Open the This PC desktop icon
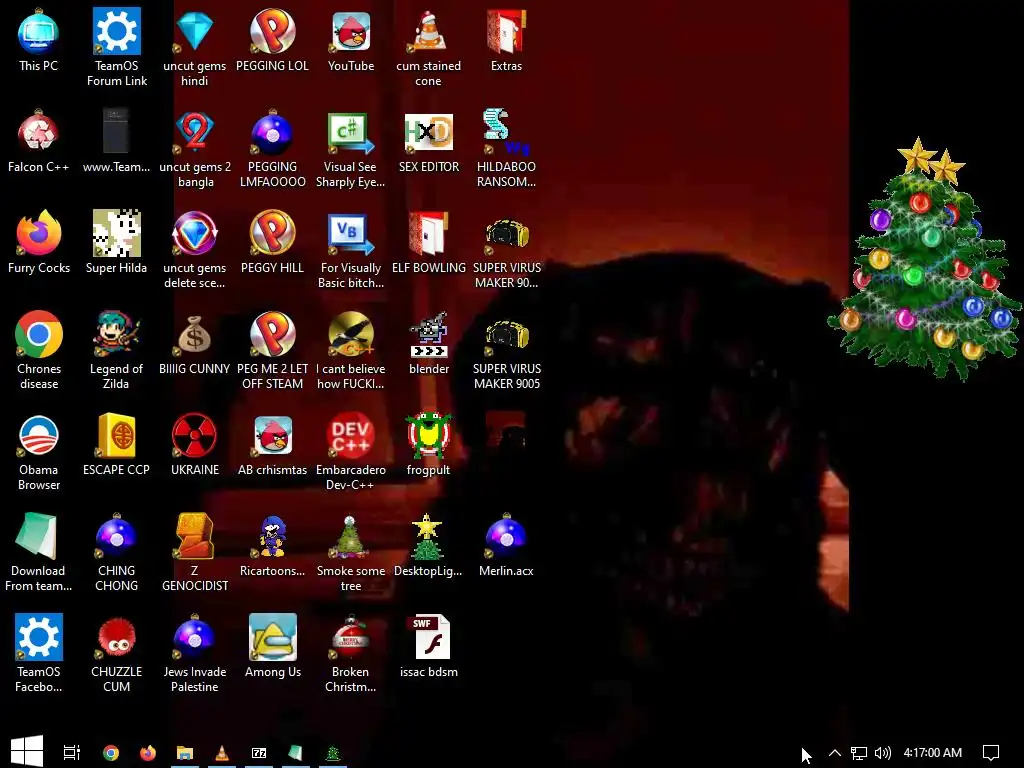Viewport: 1024px width, 768px height. click(39, 40)
